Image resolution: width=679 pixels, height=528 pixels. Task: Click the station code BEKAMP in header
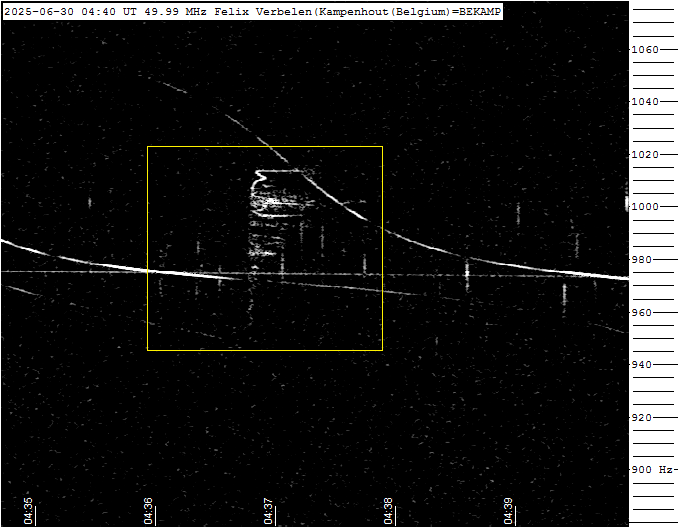coord(479,12)
